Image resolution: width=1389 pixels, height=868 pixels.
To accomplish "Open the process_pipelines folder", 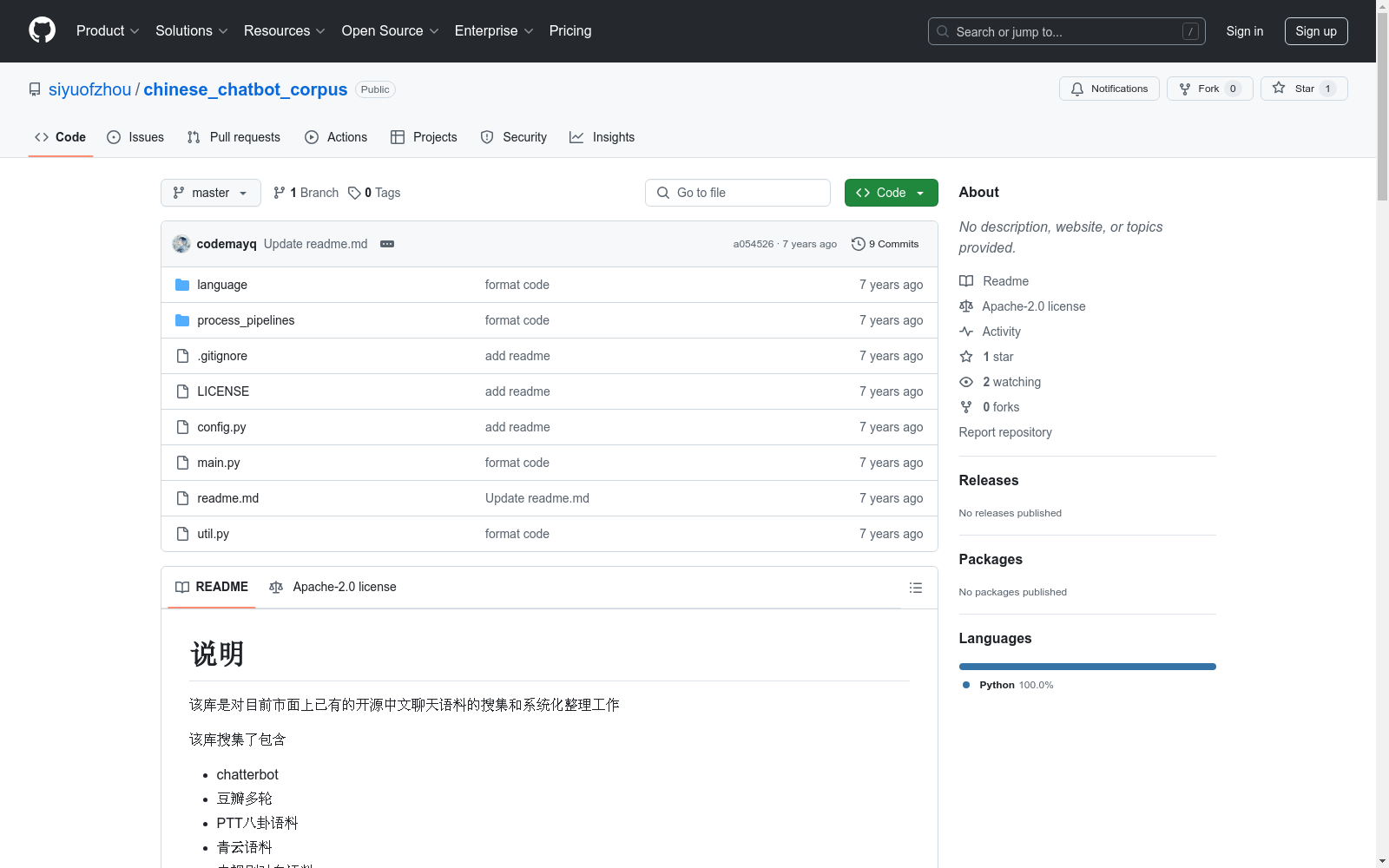I will (x=246, y=320).
